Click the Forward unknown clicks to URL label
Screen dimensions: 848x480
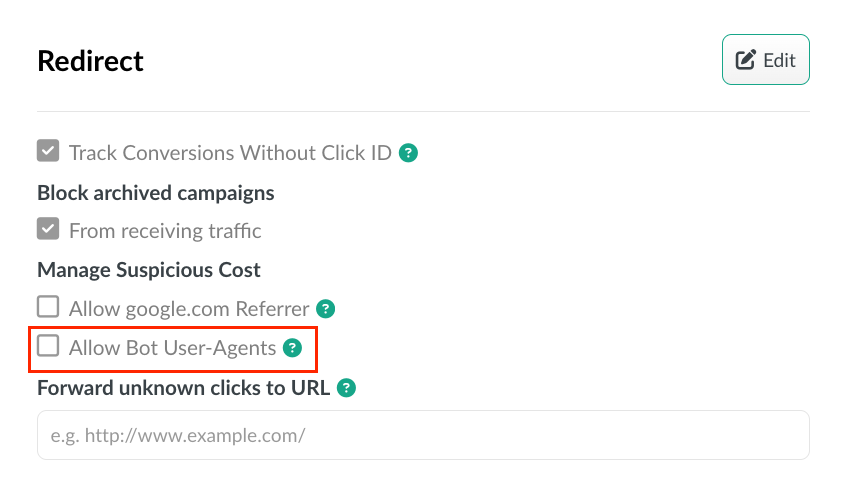pyautogui.click(x=183, y=388)
